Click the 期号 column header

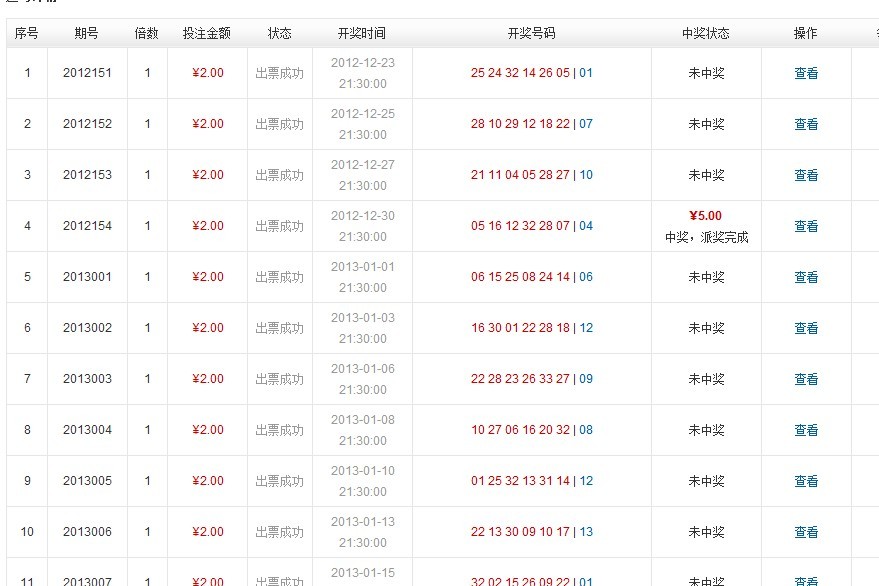(x=87, y=33)
